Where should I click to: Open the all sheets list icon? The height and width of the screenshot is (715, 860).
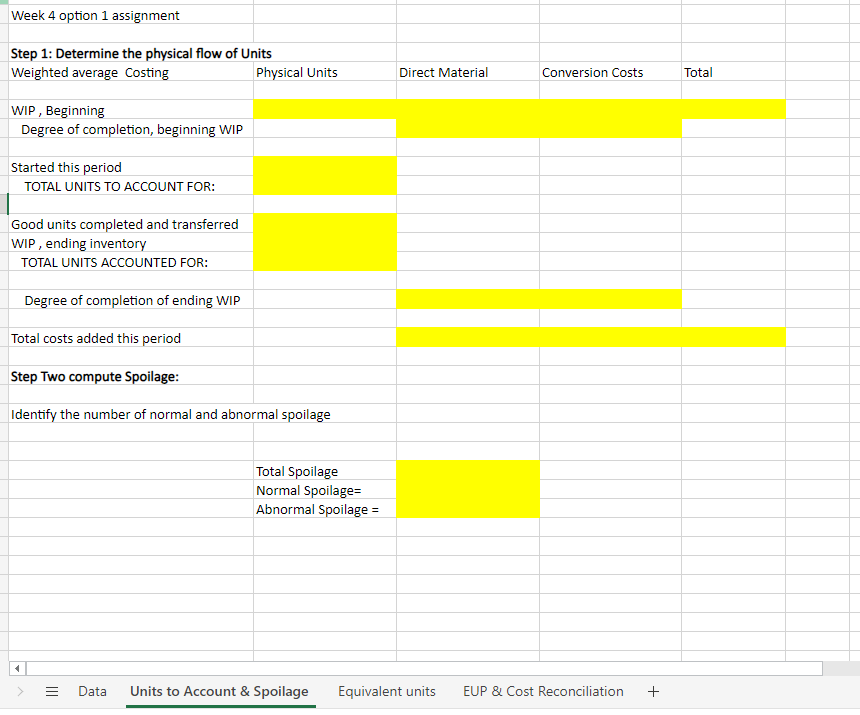coord(52,691)
